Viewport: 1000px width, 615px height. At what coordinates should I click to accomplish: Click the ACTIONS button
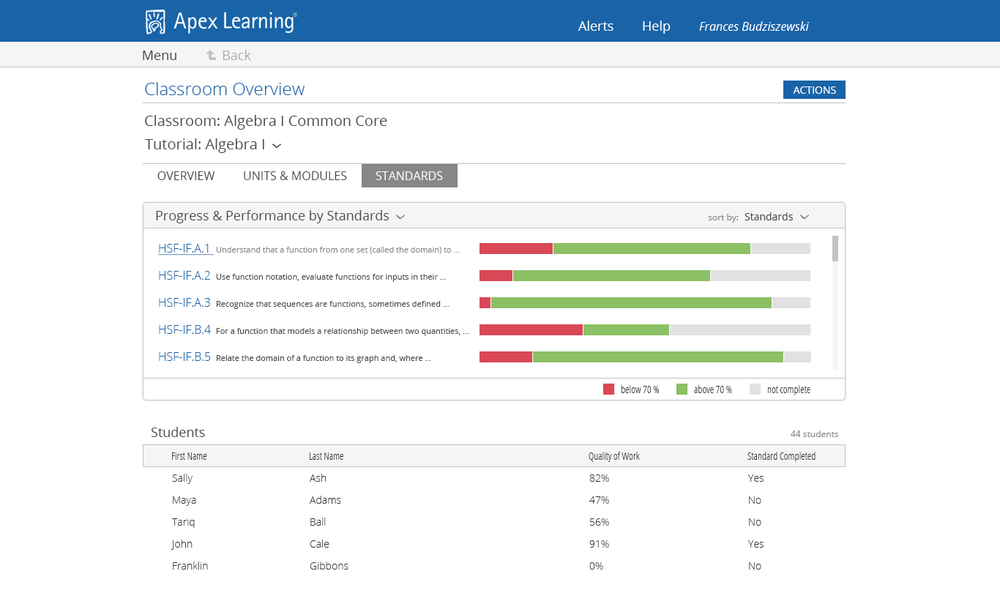coord(813,89)
